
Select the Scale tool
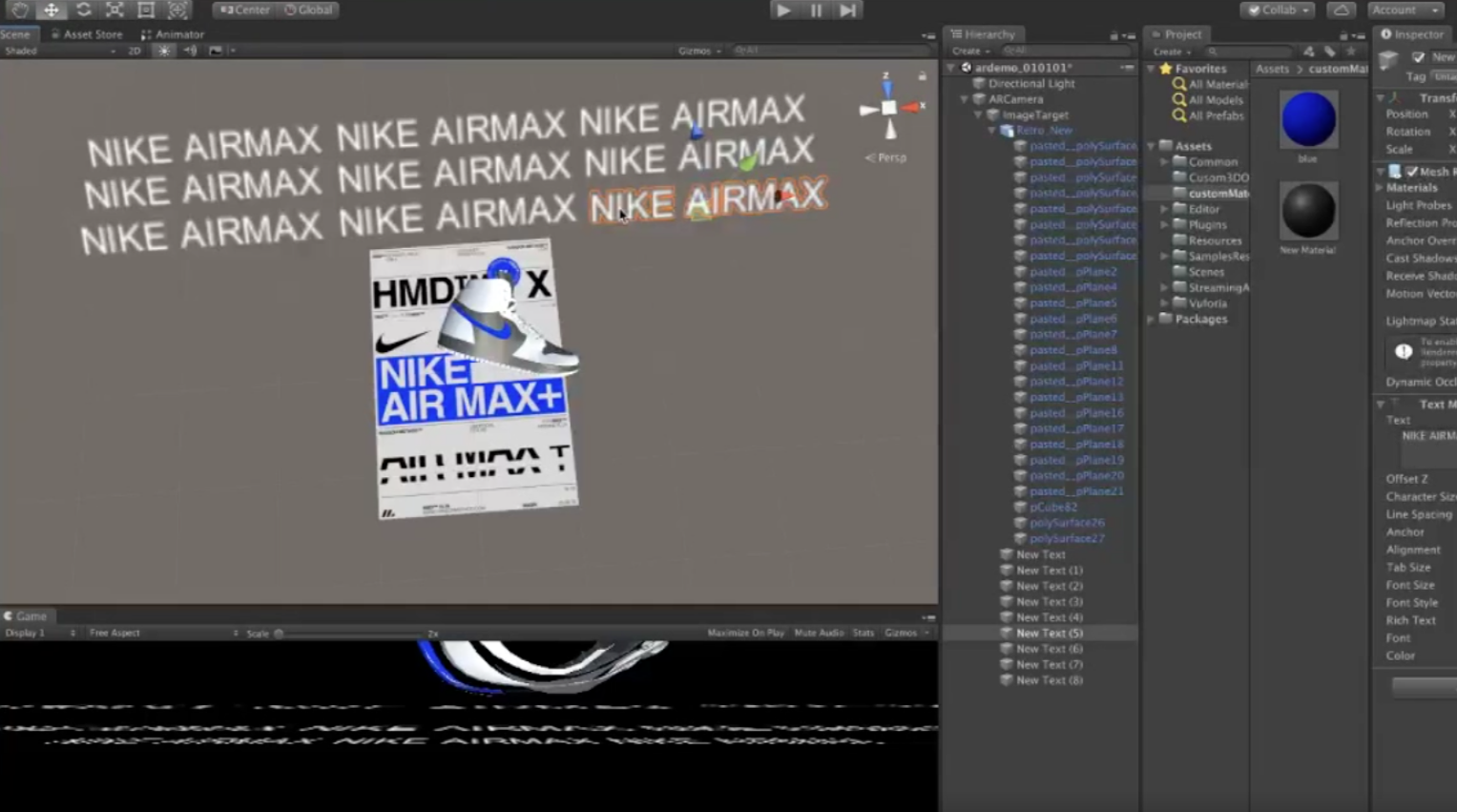[114, 10]
